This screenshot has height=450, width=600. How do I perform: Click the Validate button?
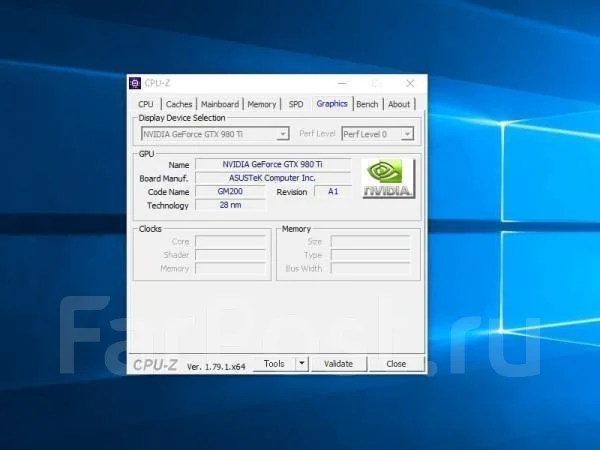tap(339, 364)
